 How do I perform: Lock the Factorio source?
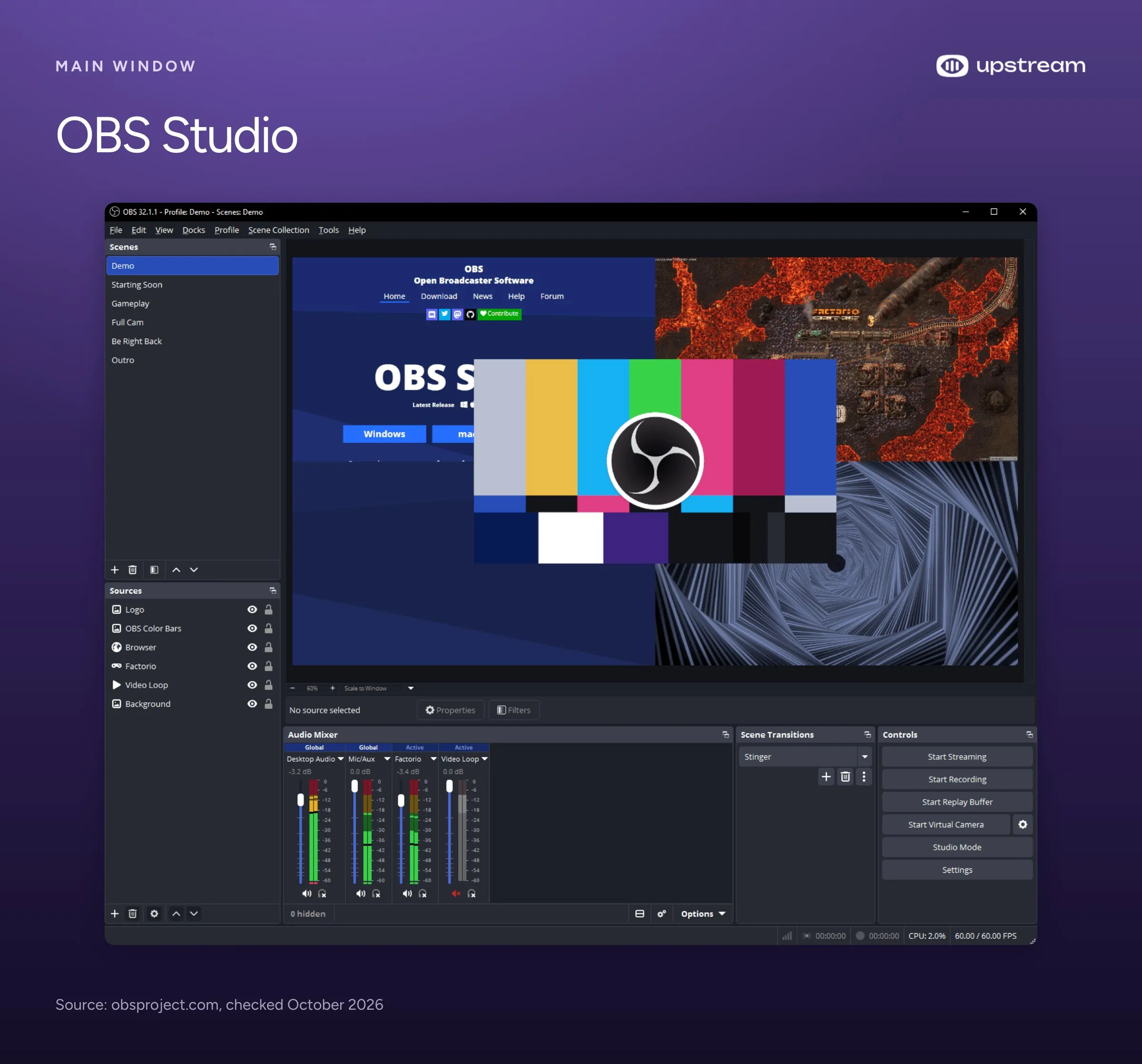[x=268, y=667]
